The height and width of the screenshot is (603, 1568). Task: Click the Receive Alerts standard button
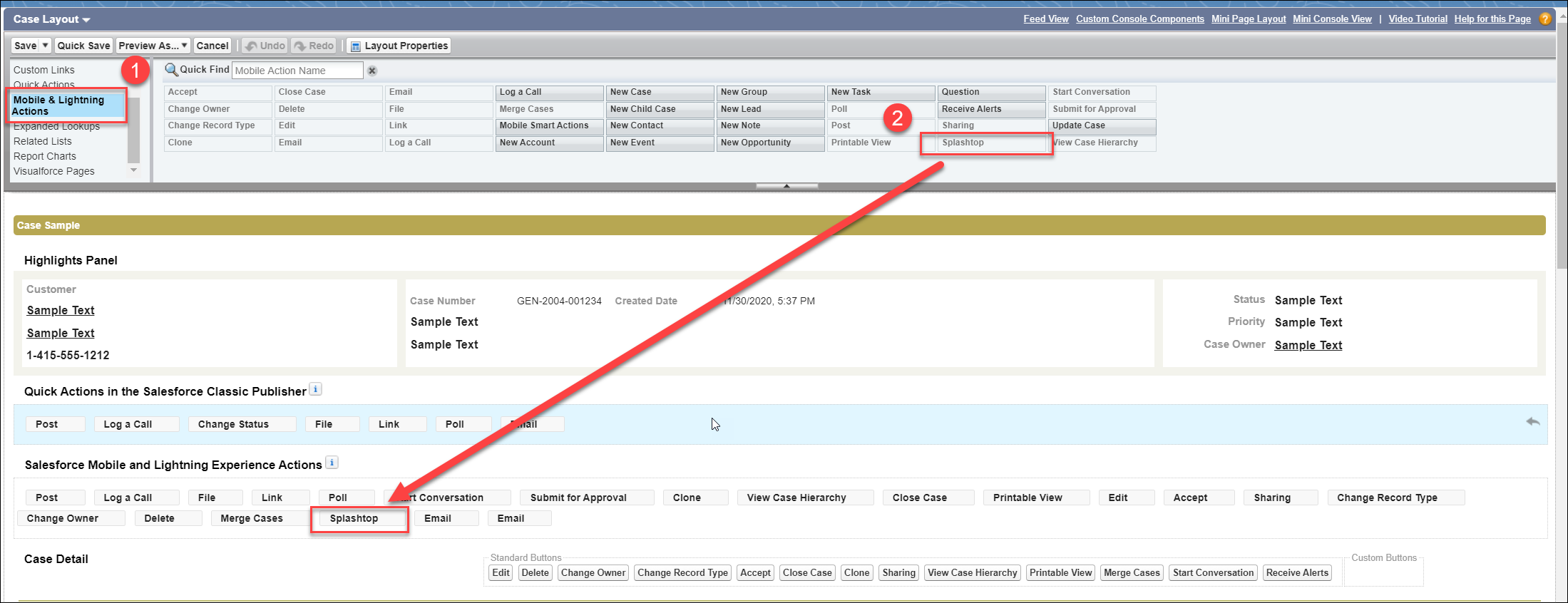[1297, 572]
